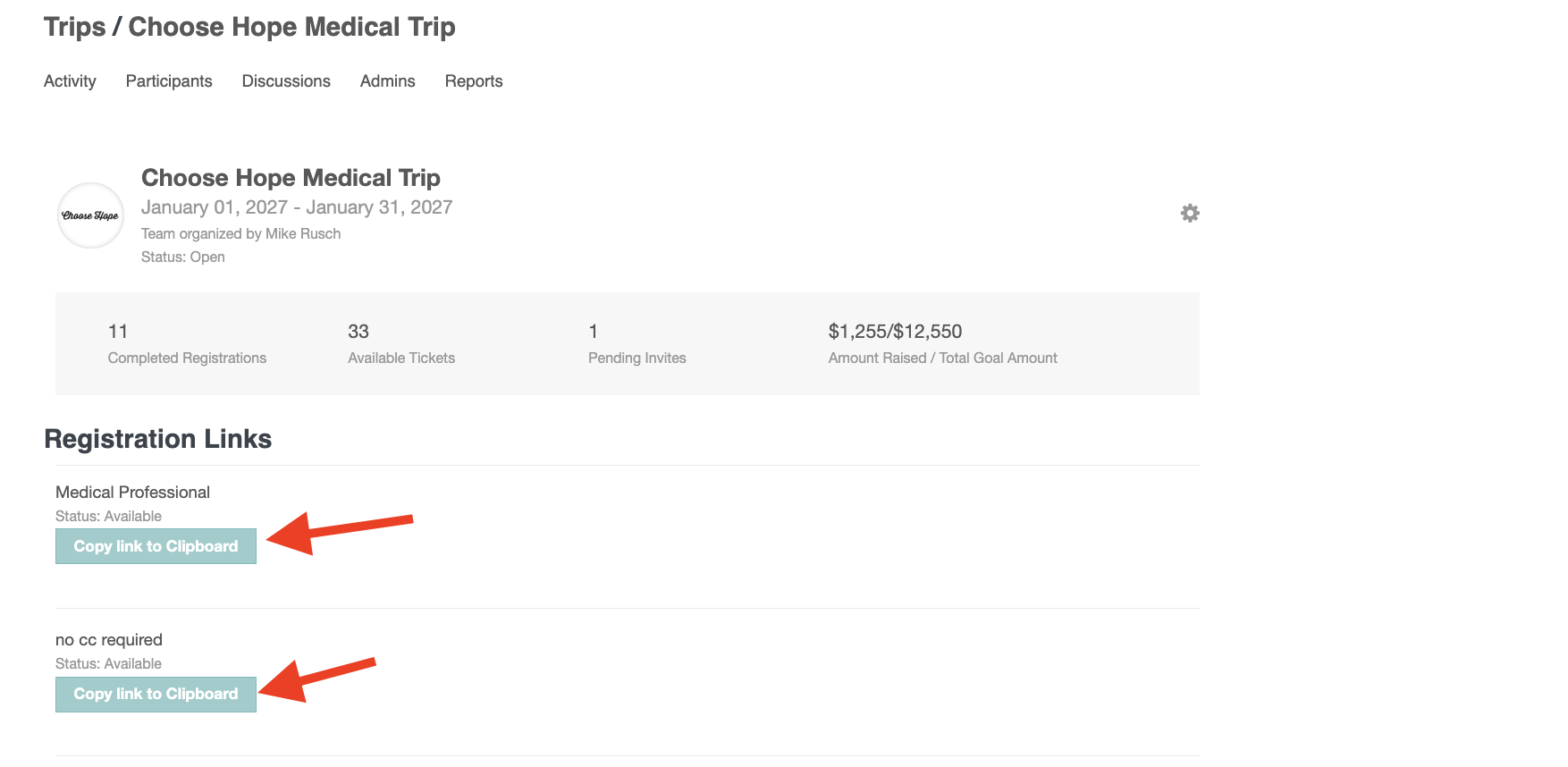Click the 11 Completed Registrations stat
This screenshot has height=767, width=1568.
(x=118, y=332)
